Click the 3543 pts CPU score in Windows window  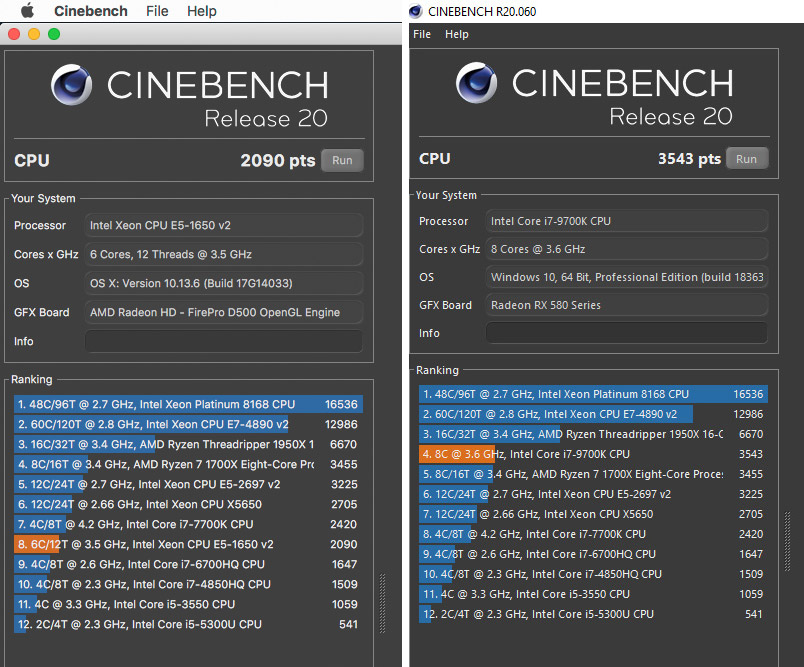click(x=690, y=159)
